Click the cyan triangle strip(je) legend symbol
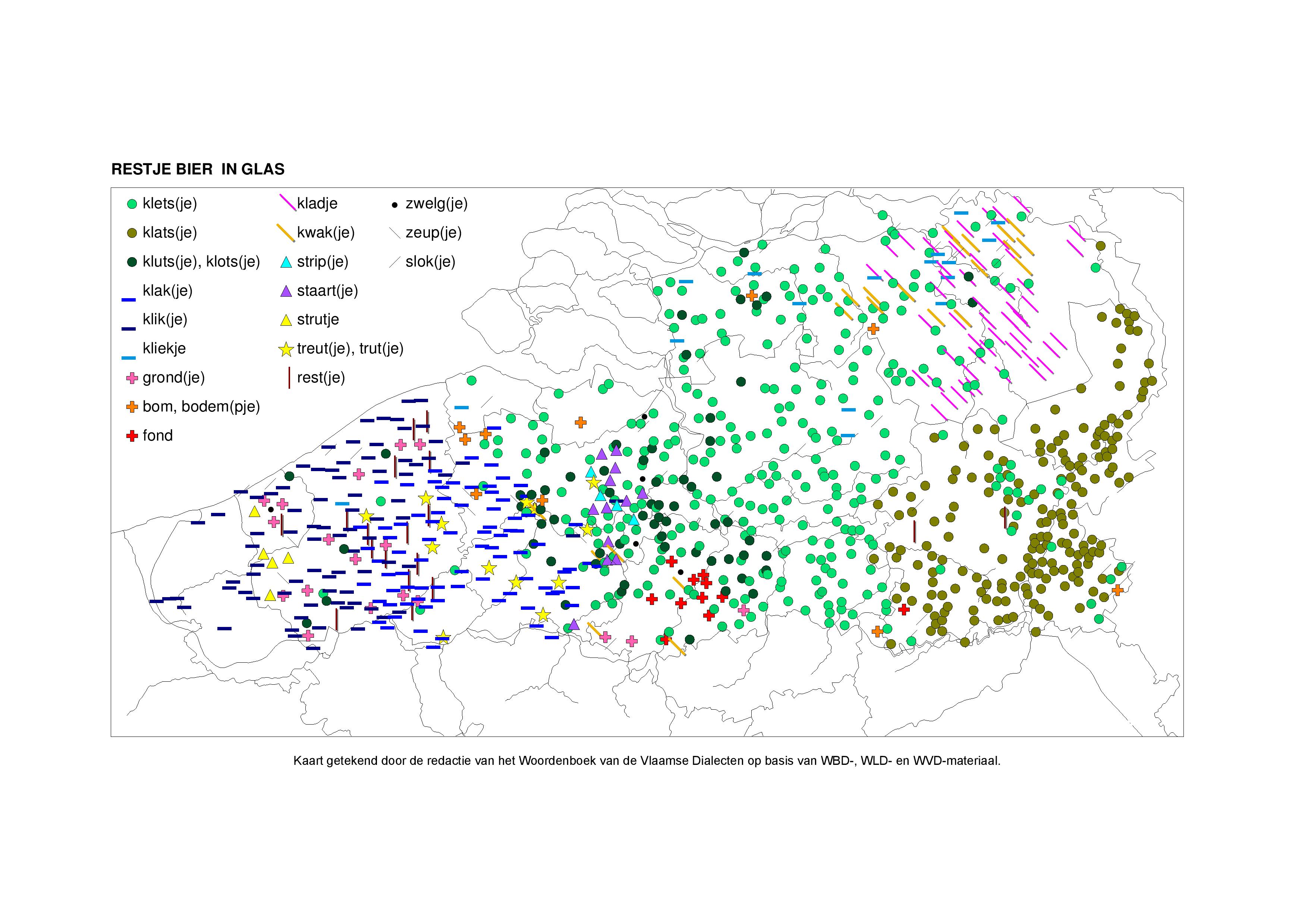 [287, 262]
